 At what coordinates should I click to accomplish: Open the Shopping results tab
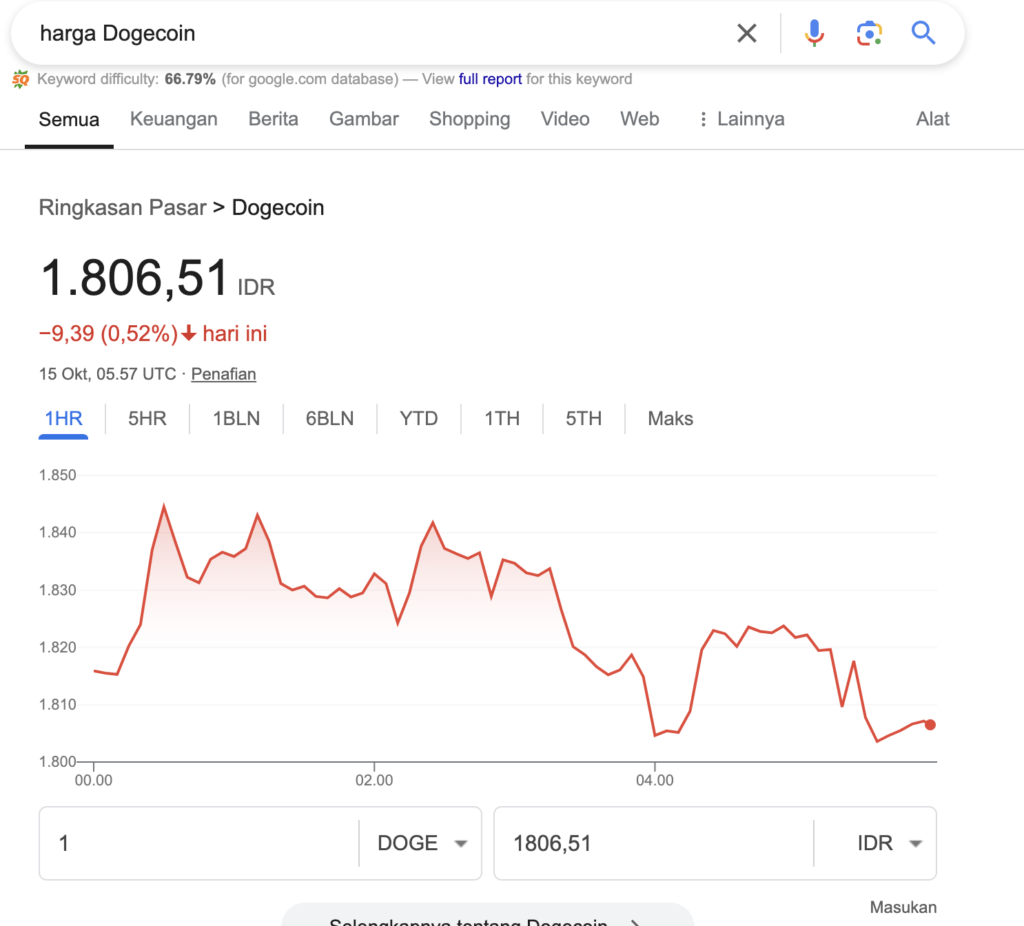[x=470, y=119]
